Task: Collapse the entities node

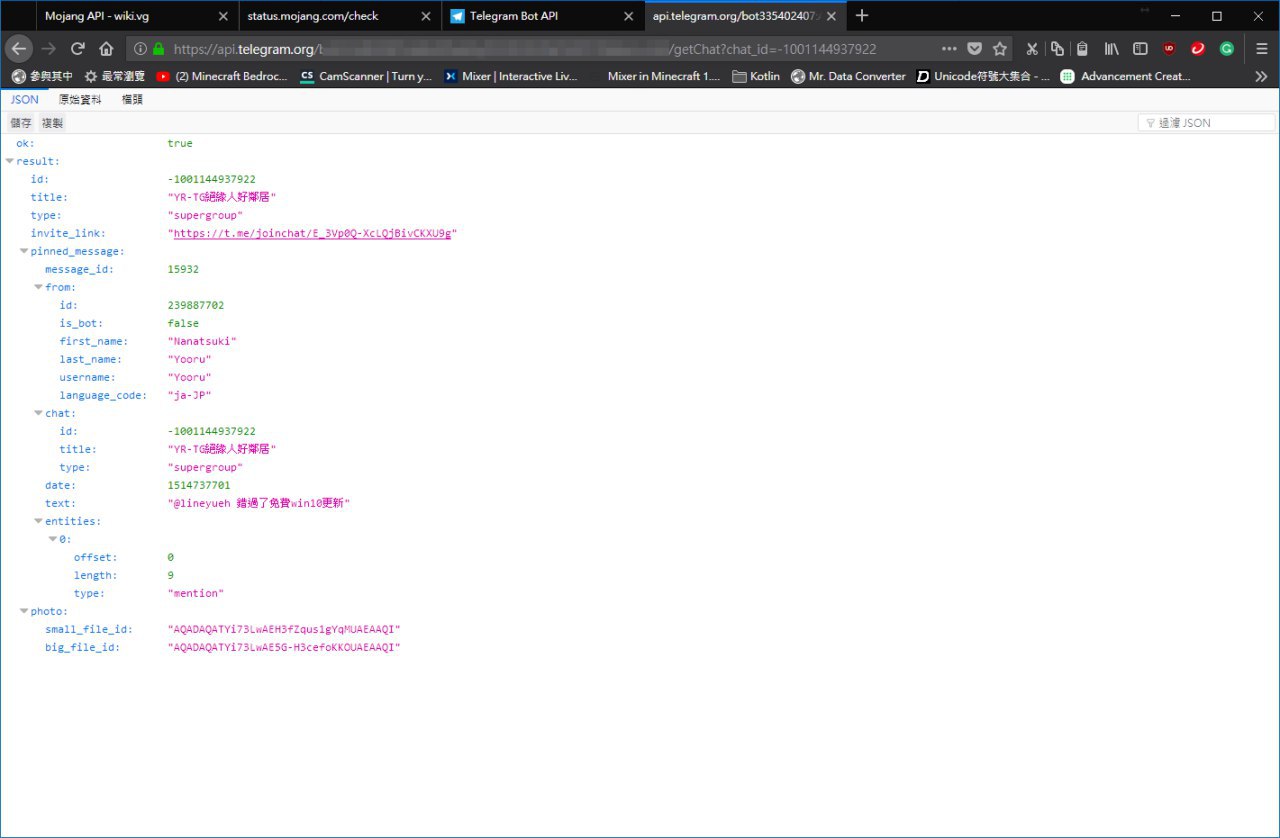Action: click(38, 521)
